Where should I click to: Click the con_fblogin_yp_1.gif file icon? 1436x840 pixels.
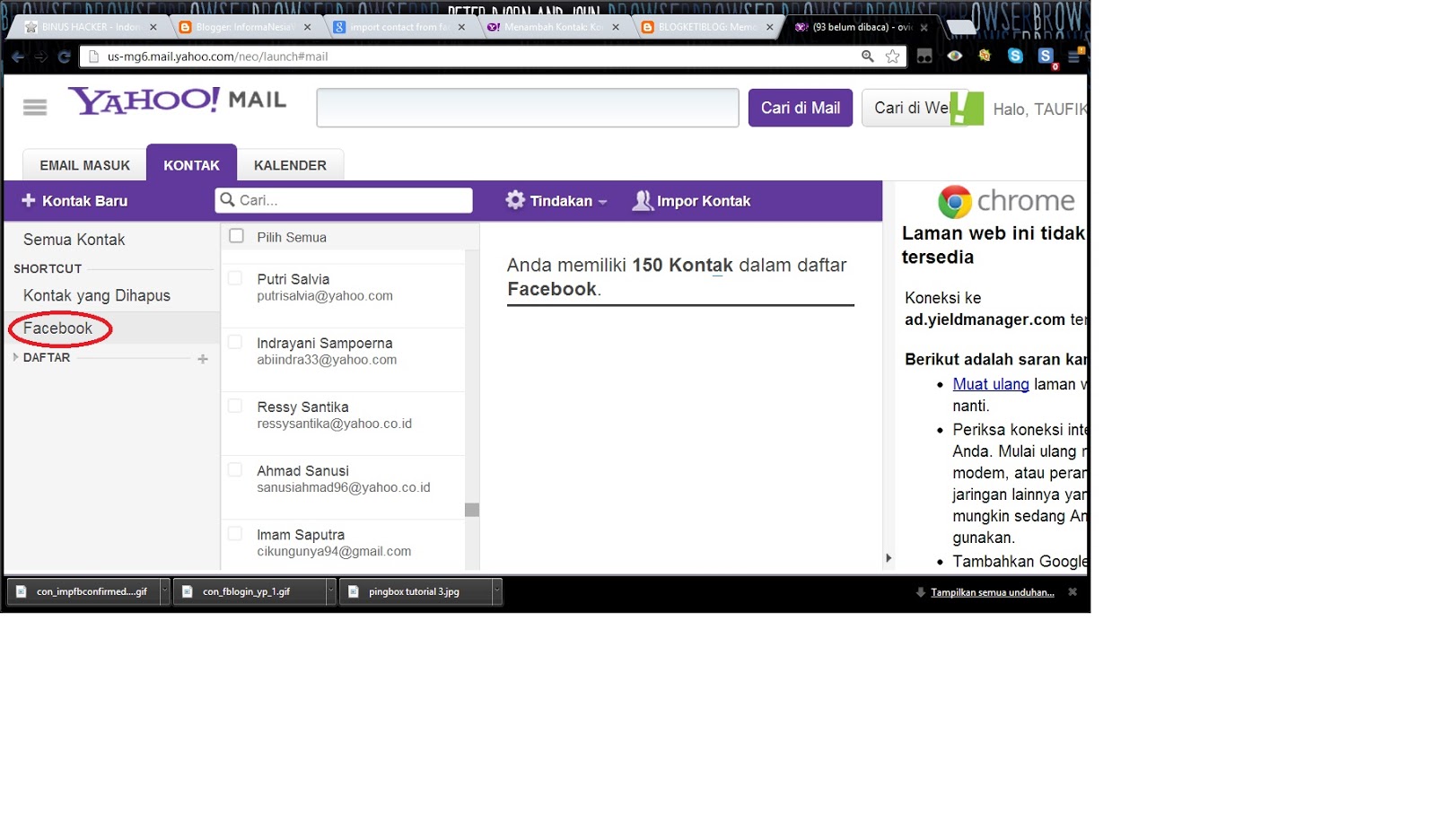tap(188, 591)
